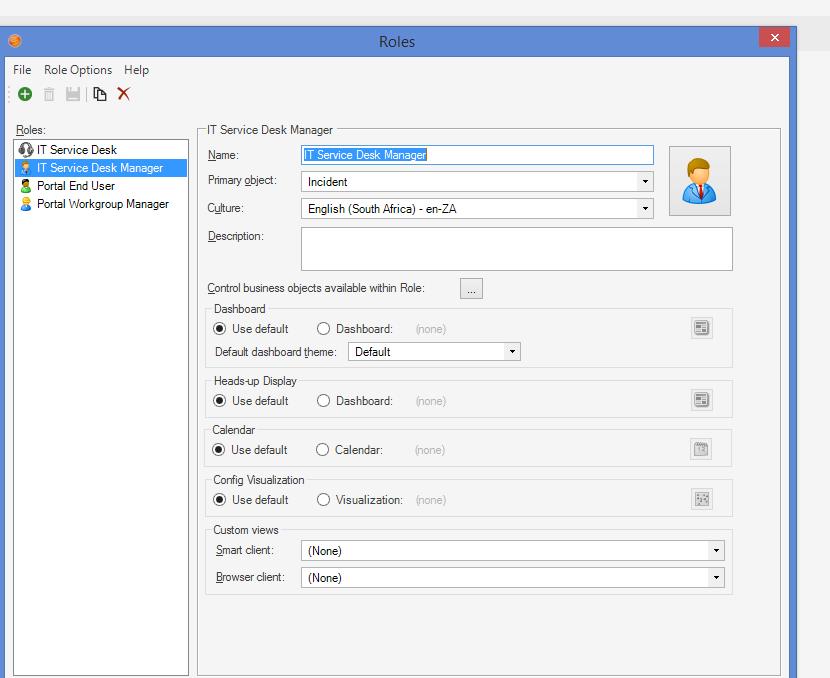Select Portal Workgroup Manager in roles list
Viewport: 830px width, 678px height.
click(102, 204)
